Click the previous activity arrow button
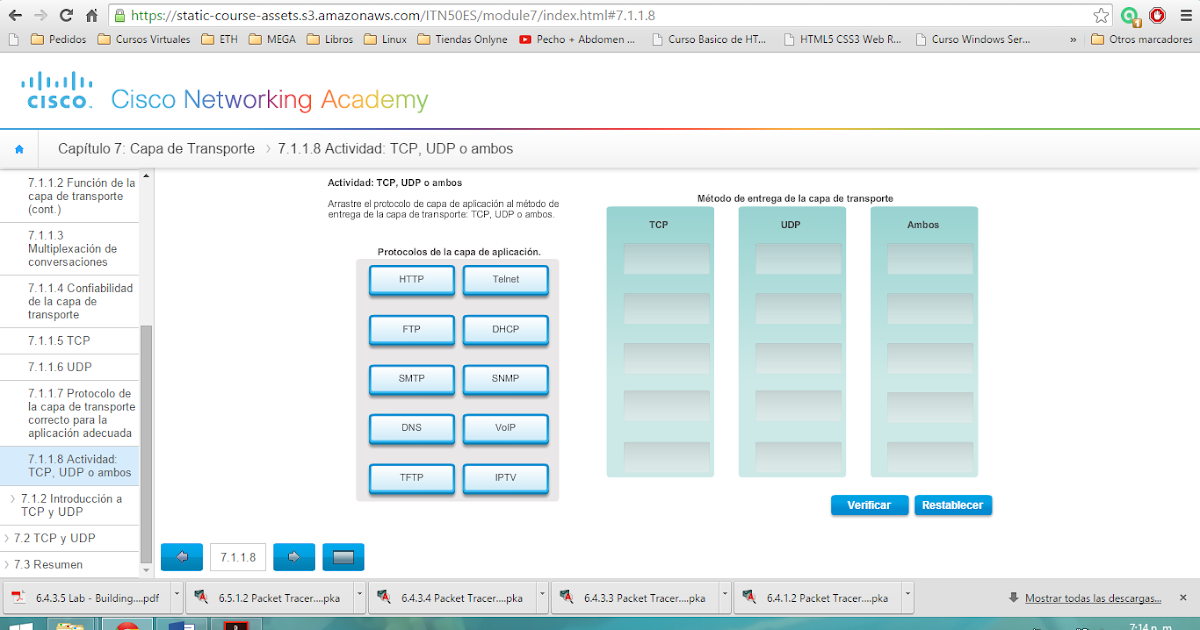Screen dimensions: 1200x630 [x=181, y=556]
